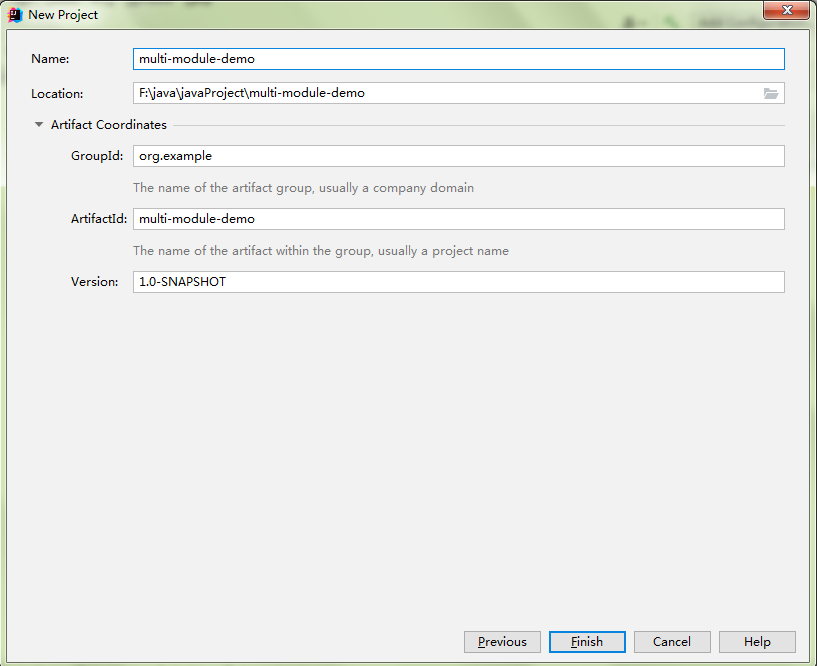This screenshot has height=666, width=817.
Task: Collapse the Artifact Coordinates section
Action: (39, 125)
